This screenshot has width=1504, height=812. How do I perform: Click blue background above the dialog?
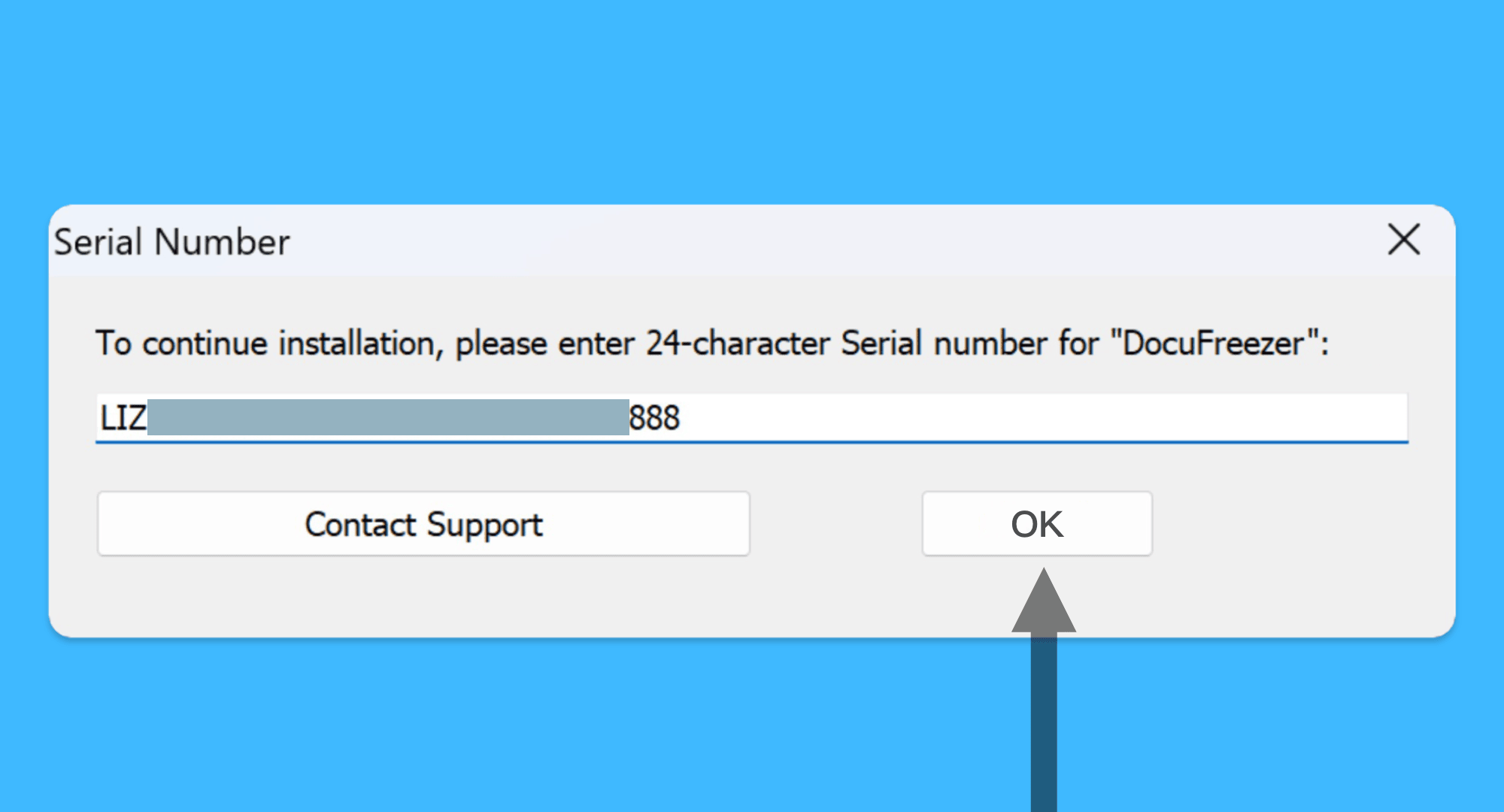752,98
